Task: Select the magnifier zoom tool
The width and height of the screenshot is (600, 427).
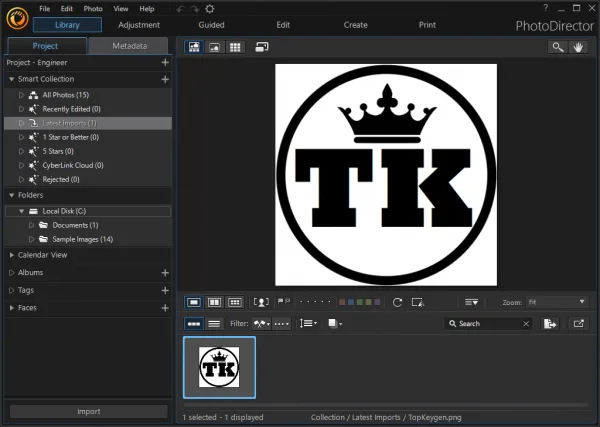Action: coord(558,47)
